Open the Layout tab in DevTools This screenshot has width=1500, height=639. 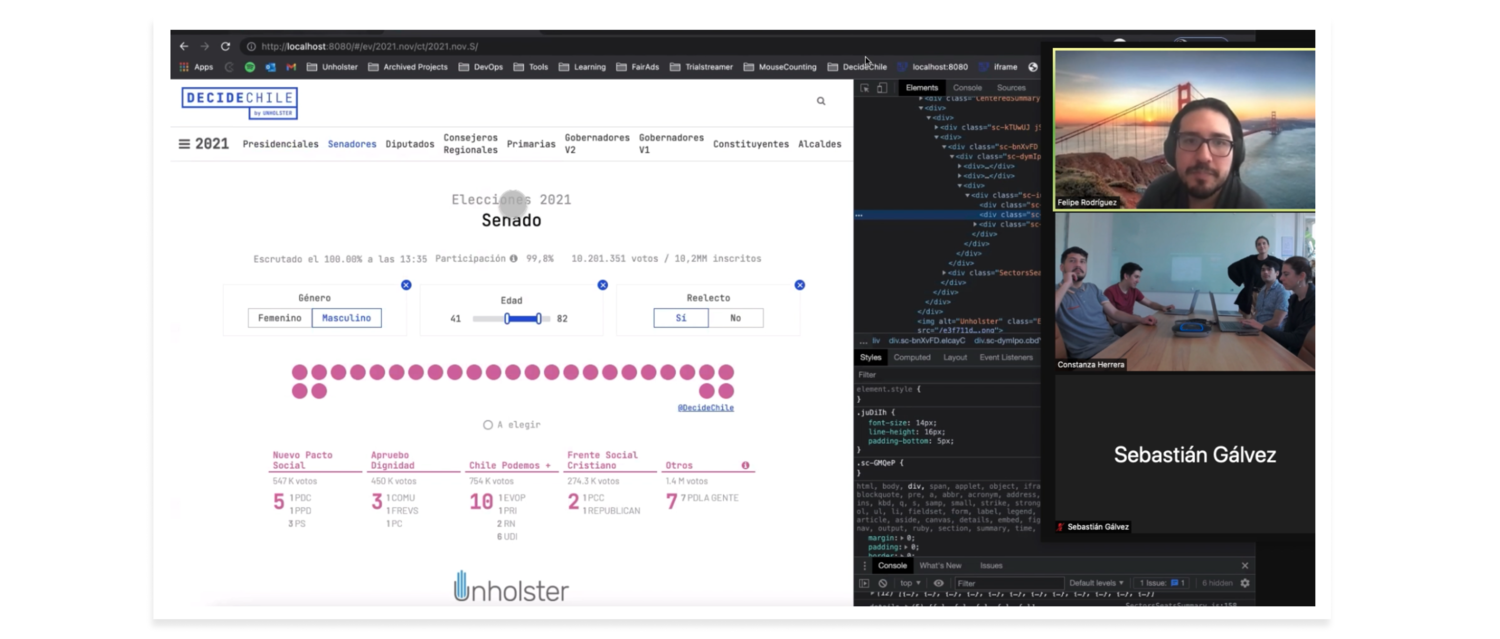(x=955, y=357)
